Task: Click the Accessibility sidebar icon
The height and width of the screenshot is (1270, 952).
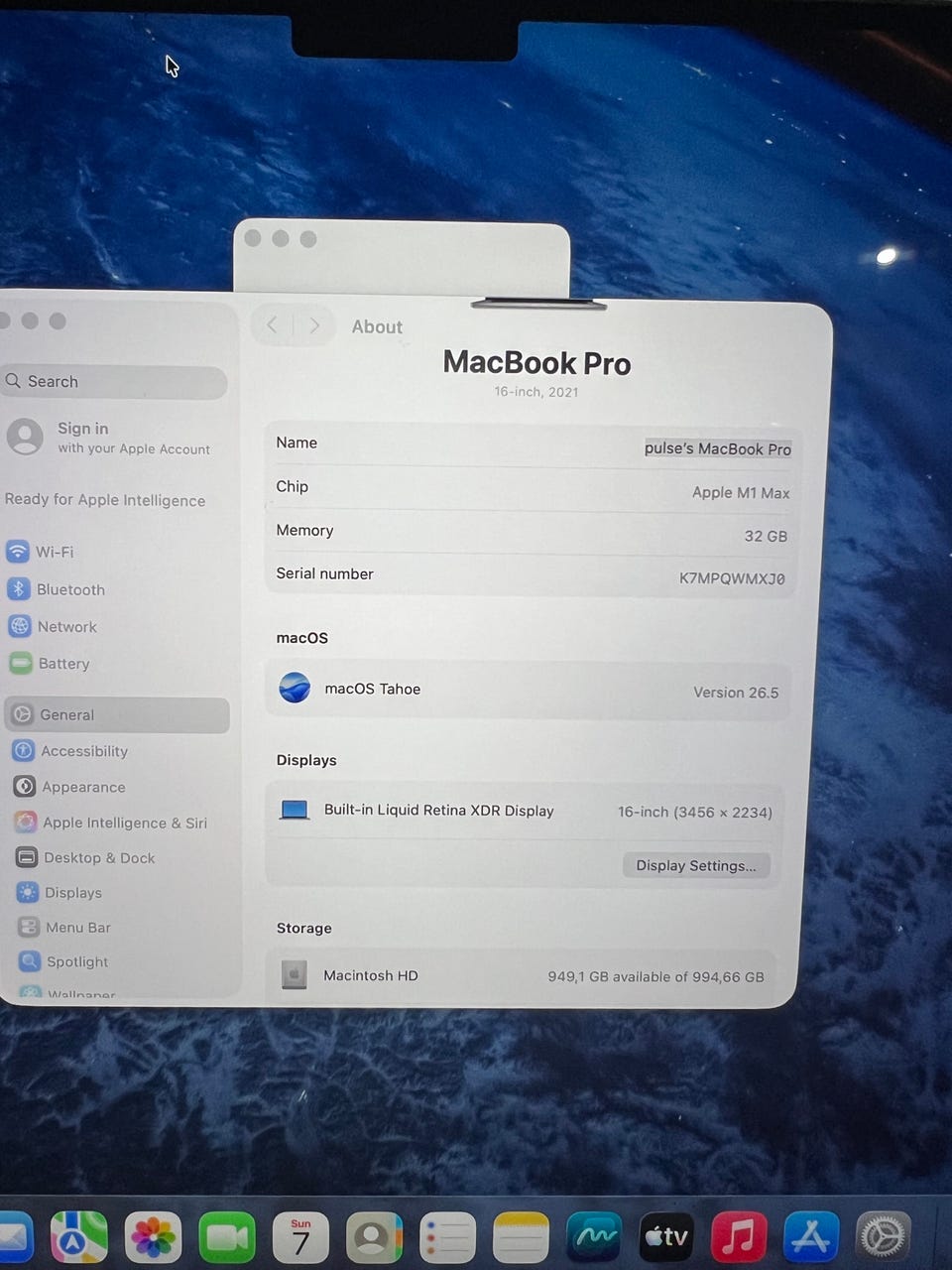Action: tap(24, 751)
